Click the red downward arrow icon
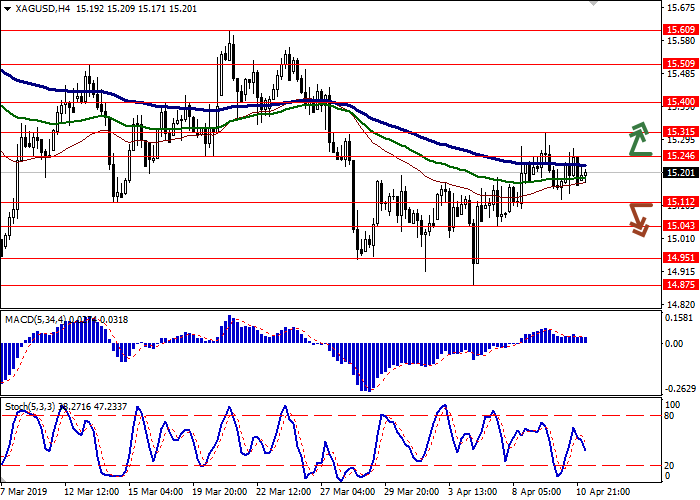 [x=640, y=218]
